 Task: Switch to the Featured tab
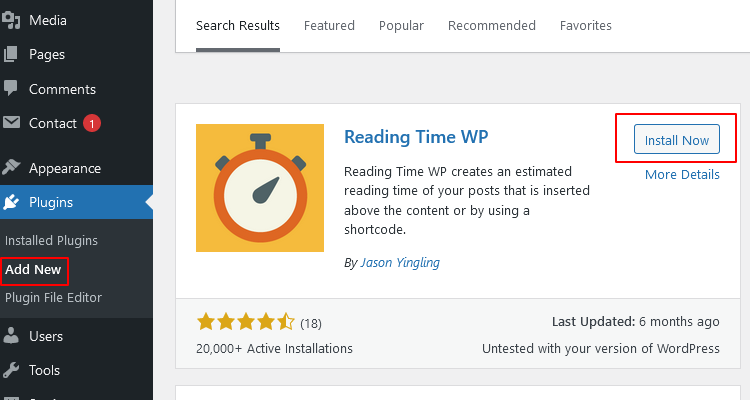329,25
